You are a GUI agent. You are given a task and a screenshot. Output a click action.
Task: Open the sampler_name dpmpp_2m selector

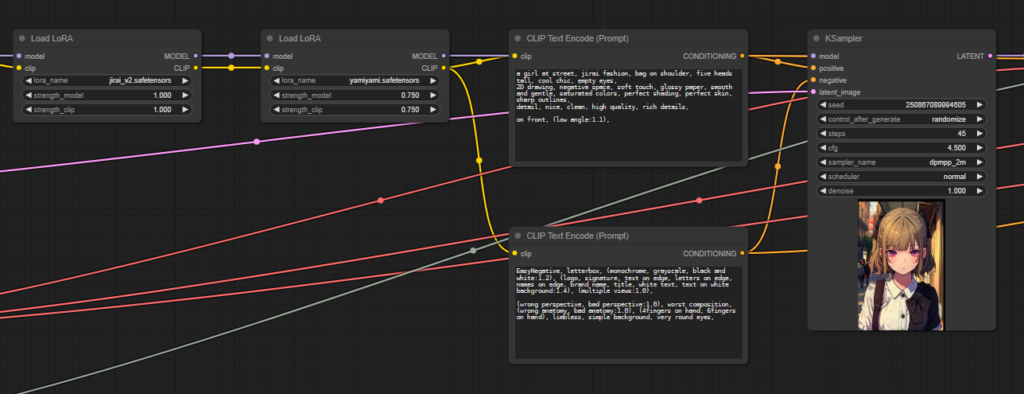[901, 162]
